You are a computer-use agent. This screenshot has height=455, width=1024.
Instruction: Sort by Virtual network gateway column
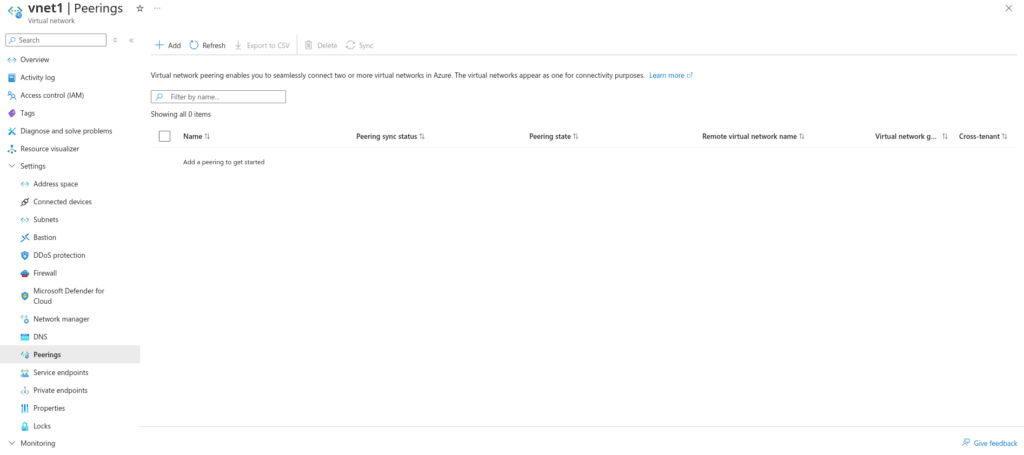click(x=911, y=136)
